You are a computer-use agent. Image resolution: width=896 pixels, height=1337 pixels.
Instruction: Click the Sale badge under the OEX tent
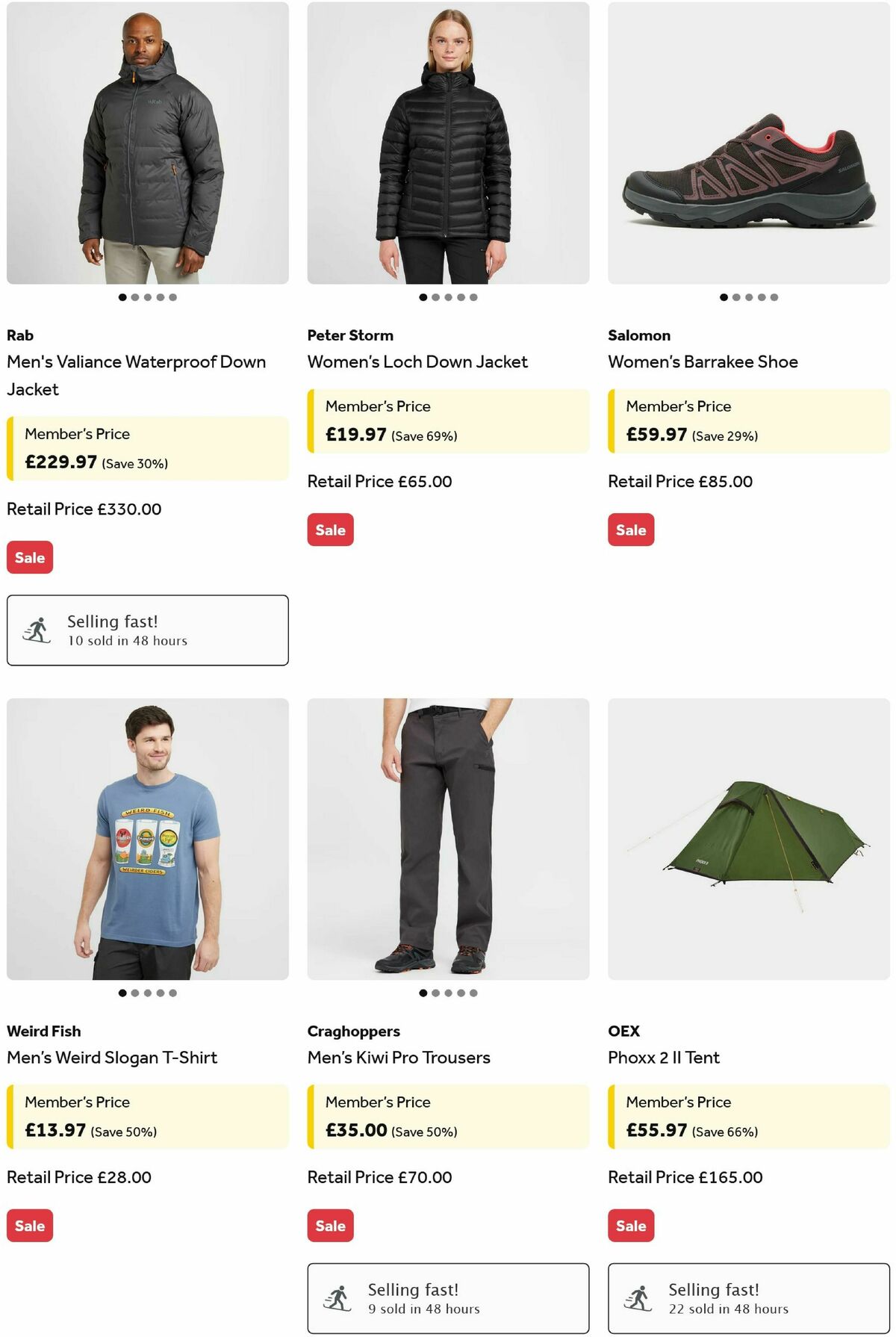(x=631, y=1225)
